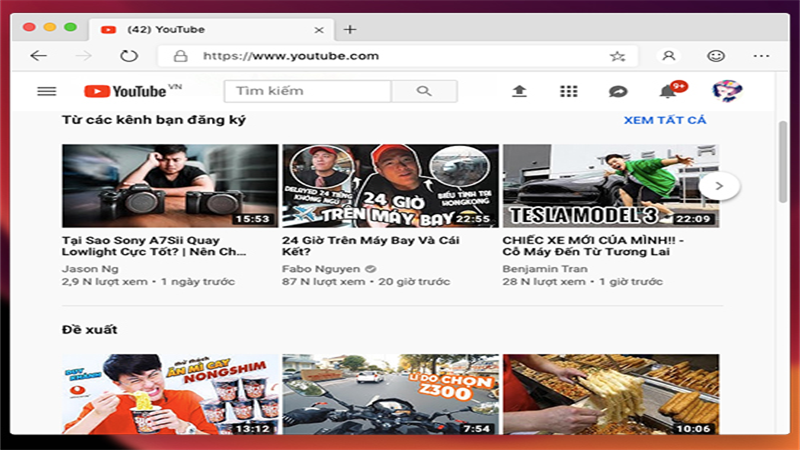Click the lock site info icon
Viewport: 800px width, 450px height.
[x=180, y=56]
